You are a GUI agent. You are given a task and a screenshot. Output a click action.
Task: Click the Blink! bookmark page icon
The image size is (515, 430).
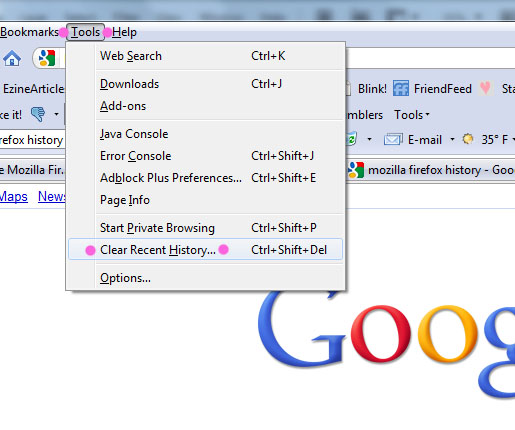[x=348, y=88]
